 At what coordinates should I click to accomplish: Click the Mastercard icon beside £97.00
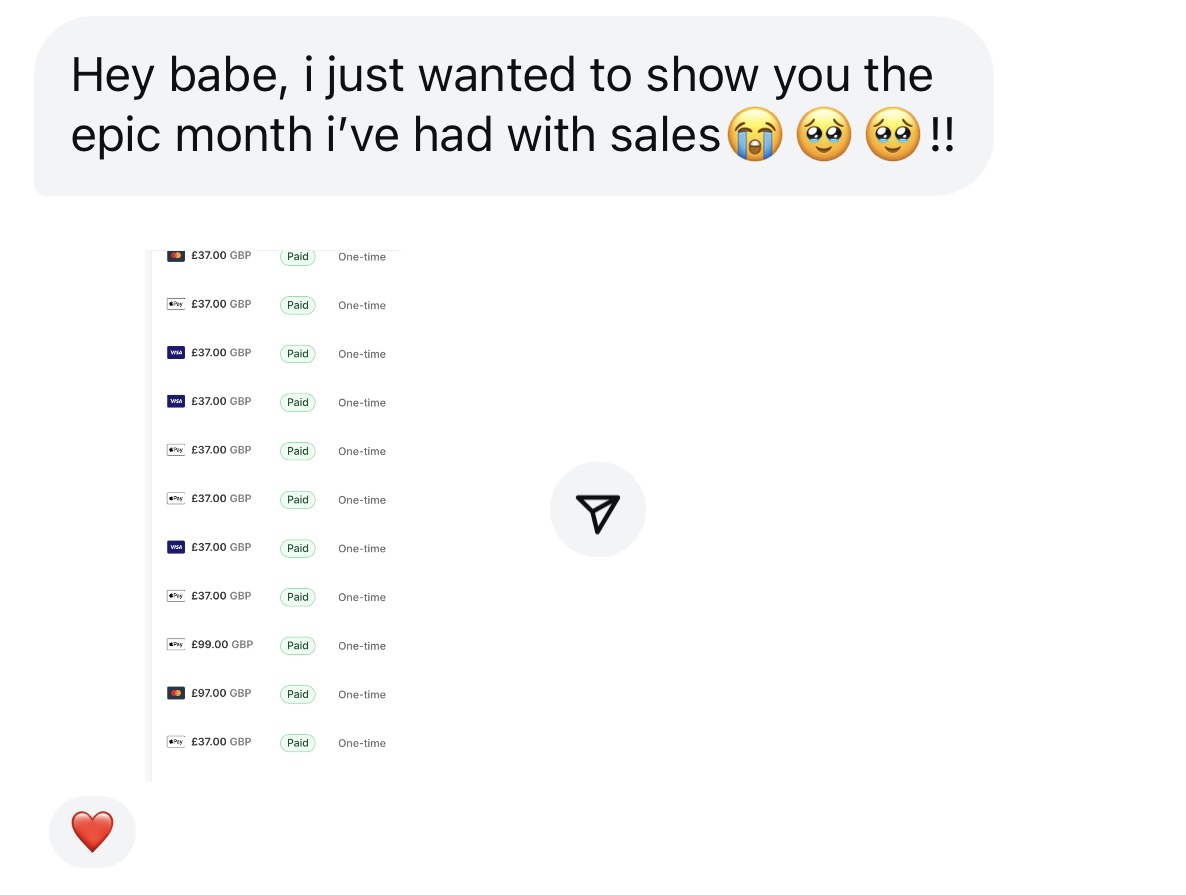175,693
